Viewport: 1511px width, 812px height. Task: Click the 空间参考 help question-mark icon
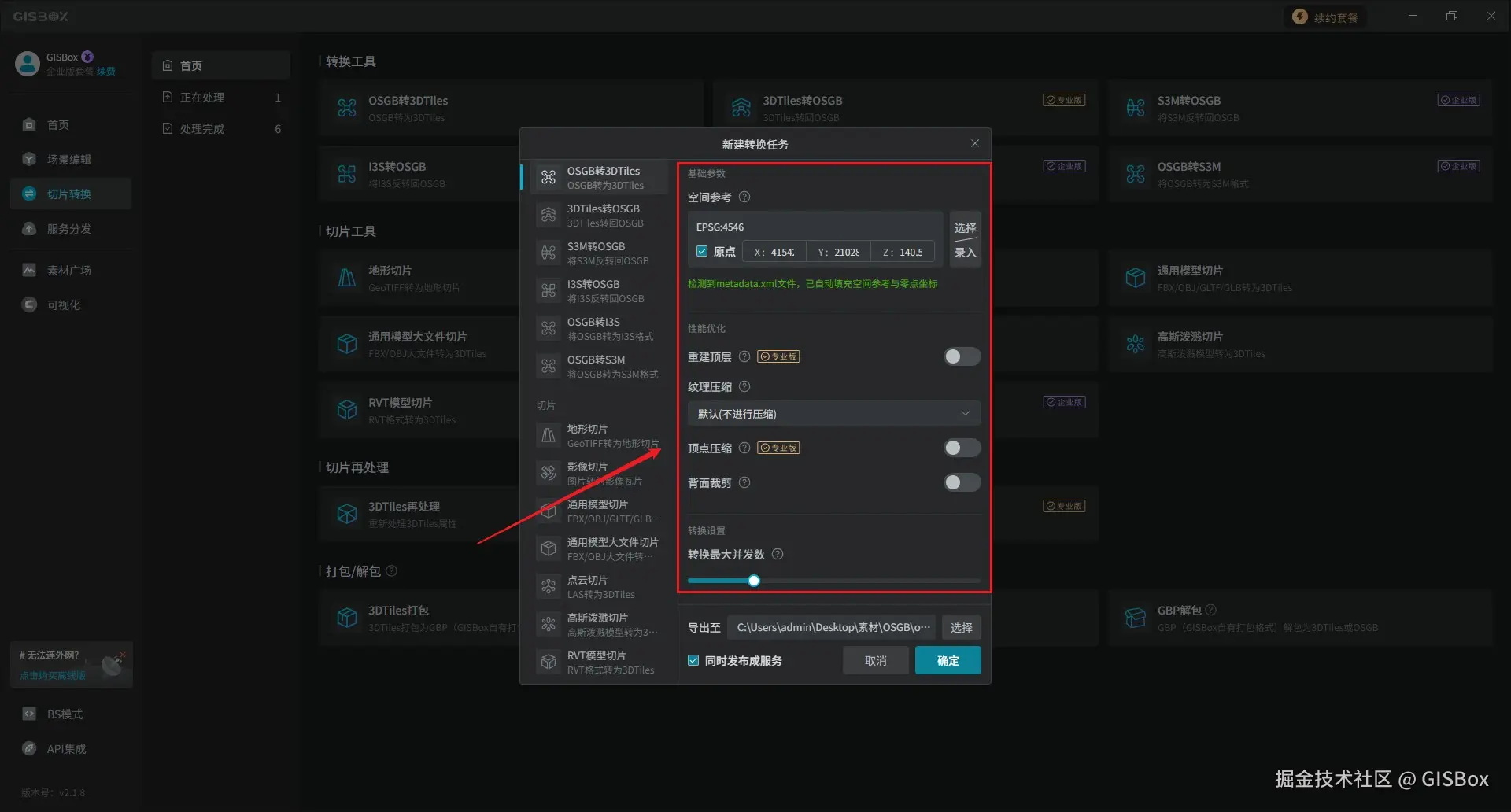744,197
